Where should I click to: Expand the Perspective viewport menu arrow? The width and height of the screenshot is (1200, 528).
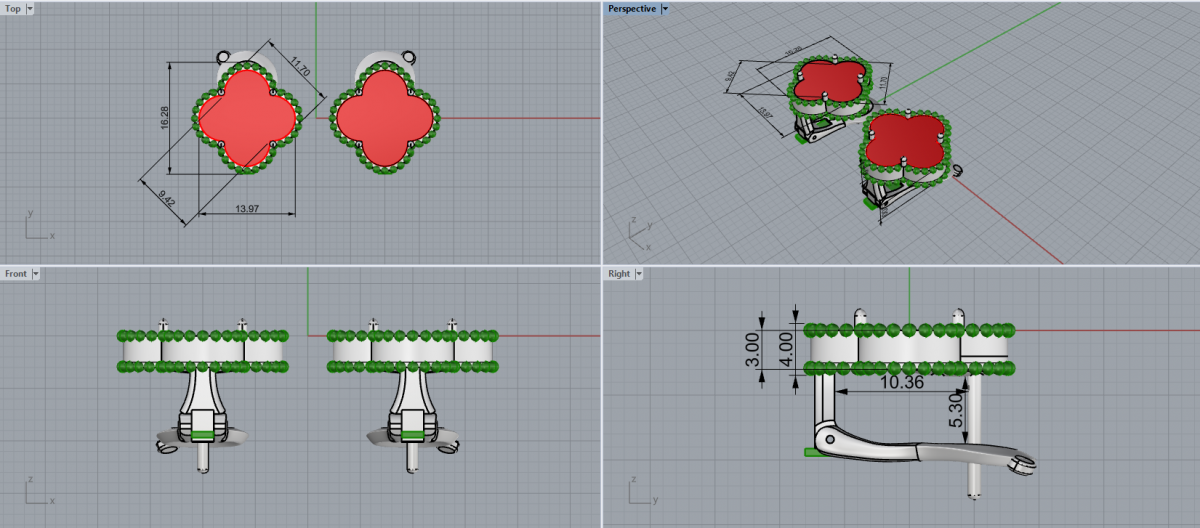665,8
